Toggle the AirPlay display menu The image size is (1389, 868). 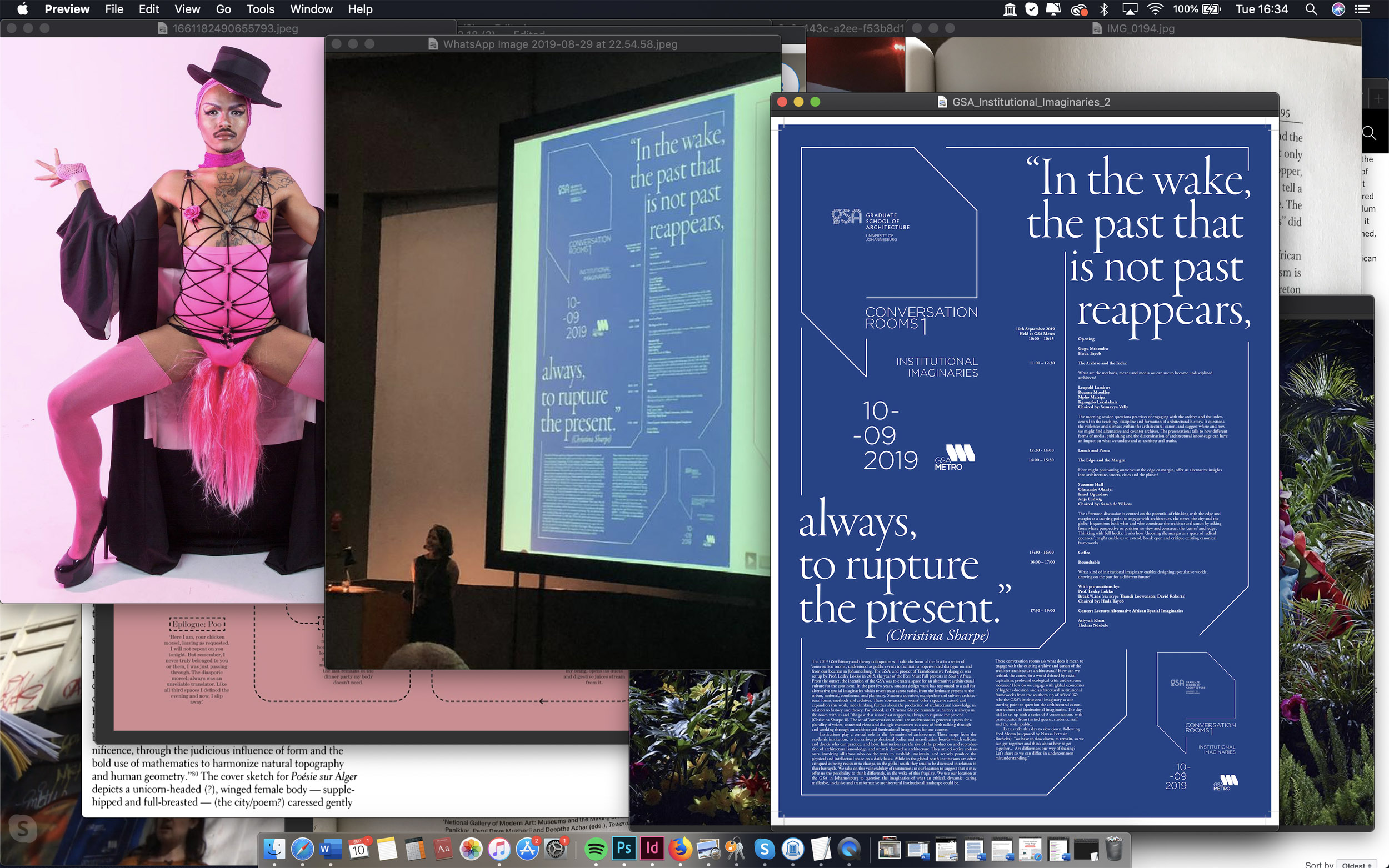(x=1130, y=9)
